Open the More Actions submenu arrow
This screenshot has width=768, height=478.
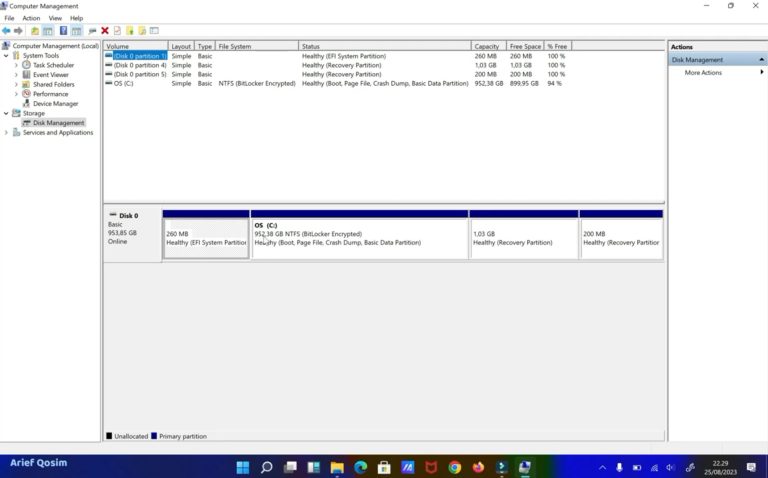click(762, 72)
